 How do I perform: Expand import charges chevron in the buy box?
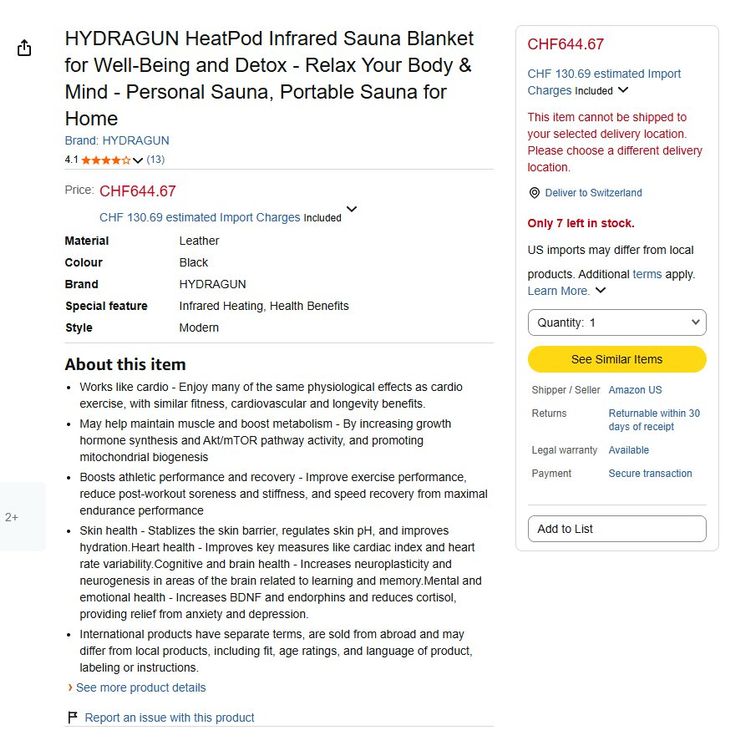click(x=623, y=90)
